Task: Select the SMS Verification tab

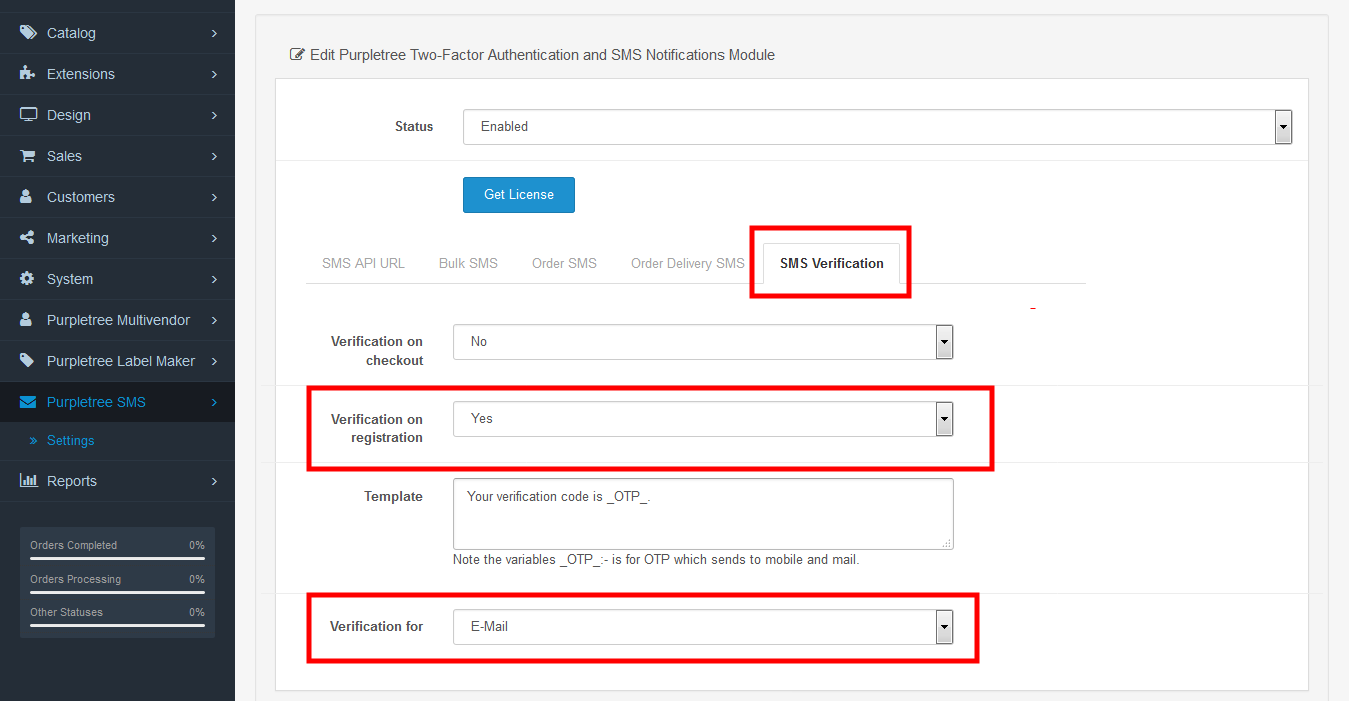Action: 832,263
